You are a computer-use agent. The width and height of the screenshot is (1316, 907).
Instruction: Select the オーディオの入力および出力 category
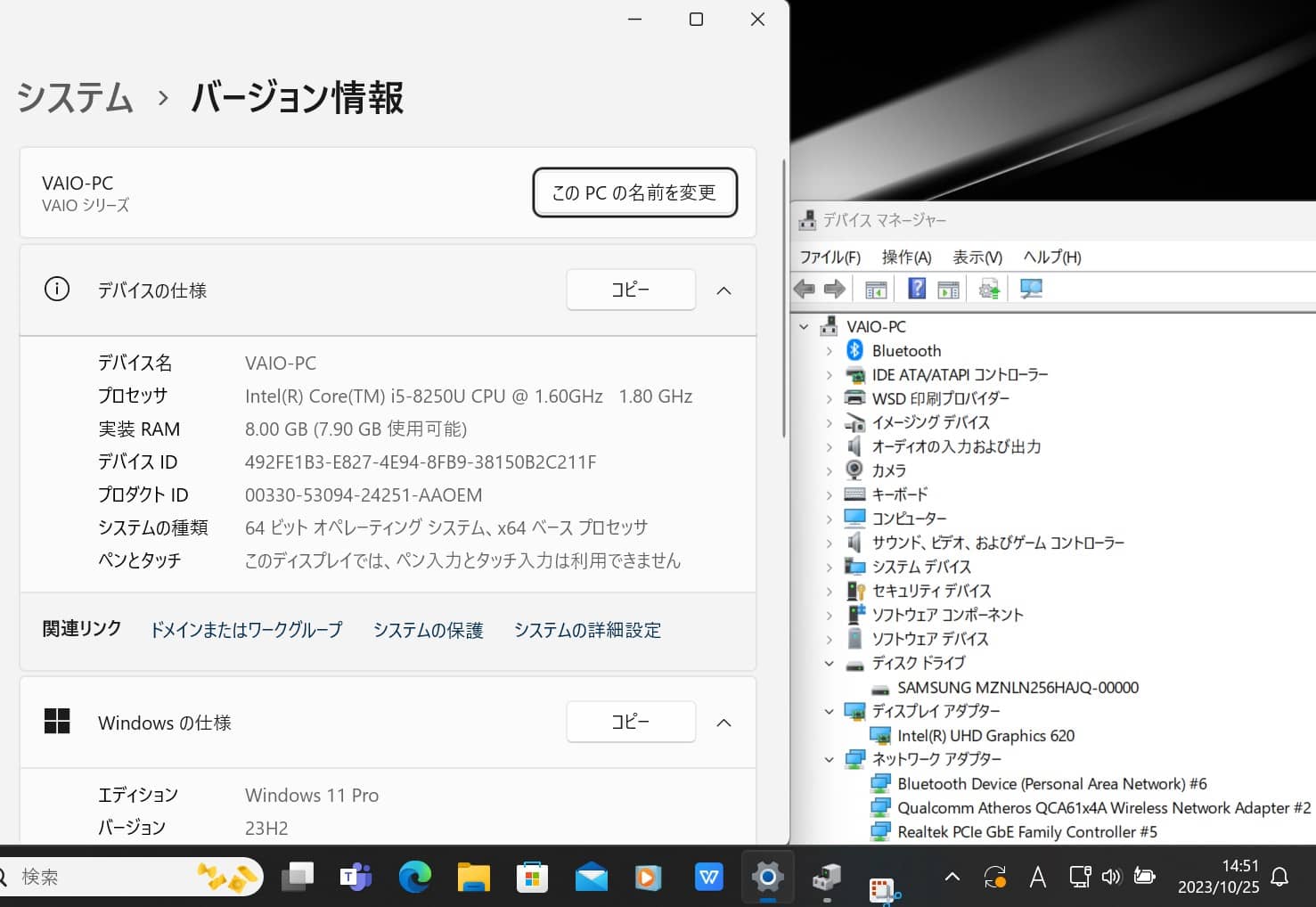click(x=956, y=446)
